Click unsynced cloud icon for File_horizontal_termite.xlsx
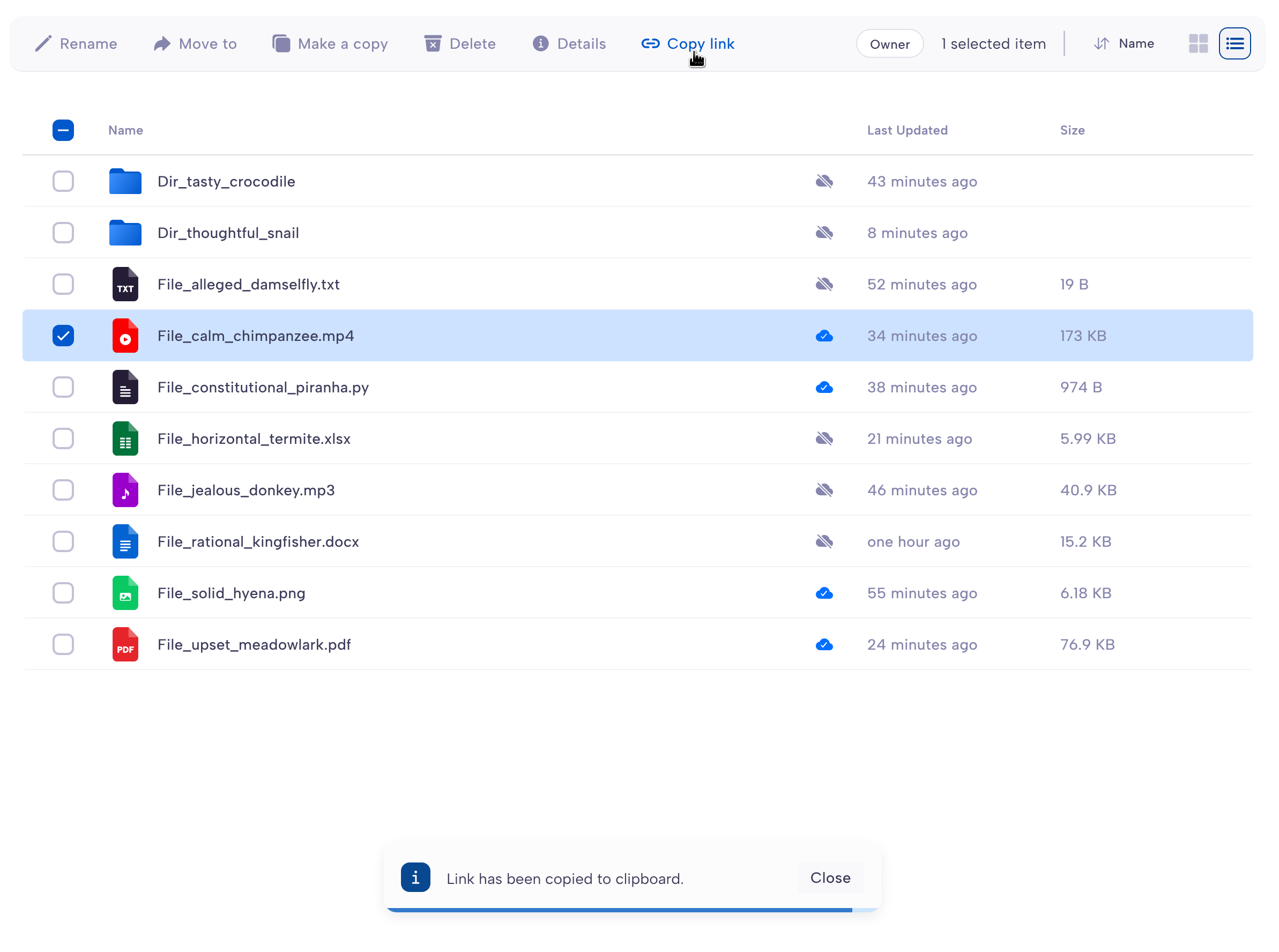Viewport: 1279px width, 952px height. tap(824, 438)
